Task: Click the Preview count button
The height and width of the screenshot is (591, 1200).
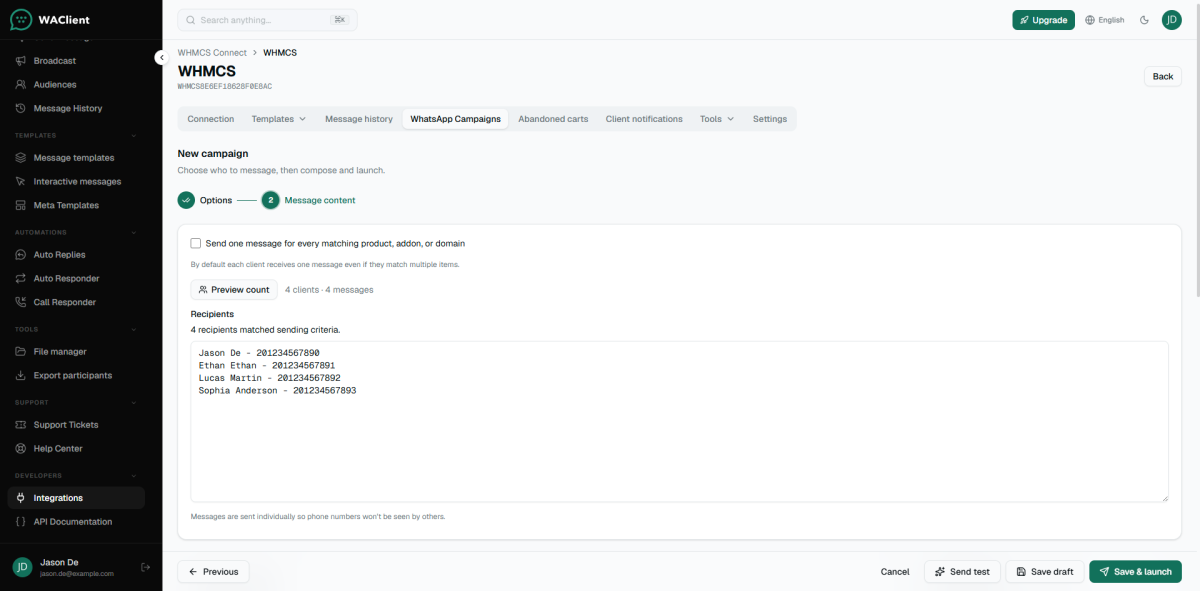Action: 234,290
